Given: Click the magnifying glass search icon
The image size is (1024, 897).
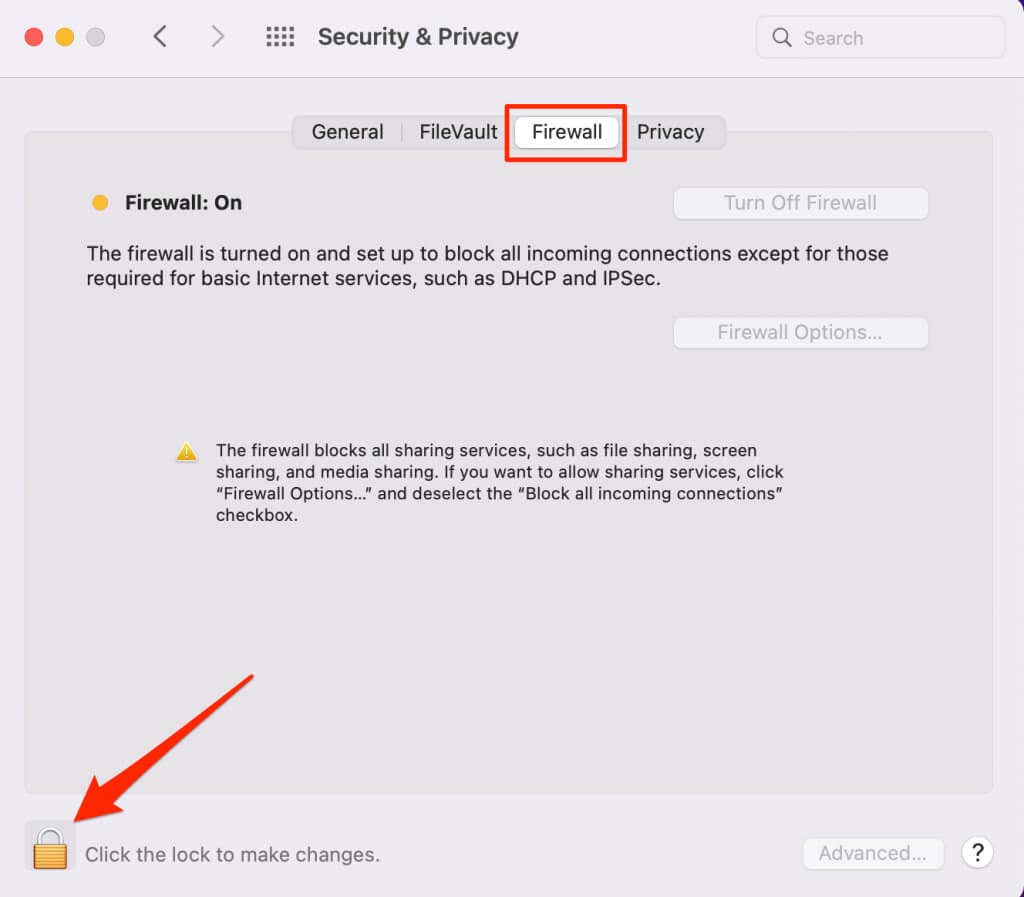Looking at the screenshot, I should 782,37.
